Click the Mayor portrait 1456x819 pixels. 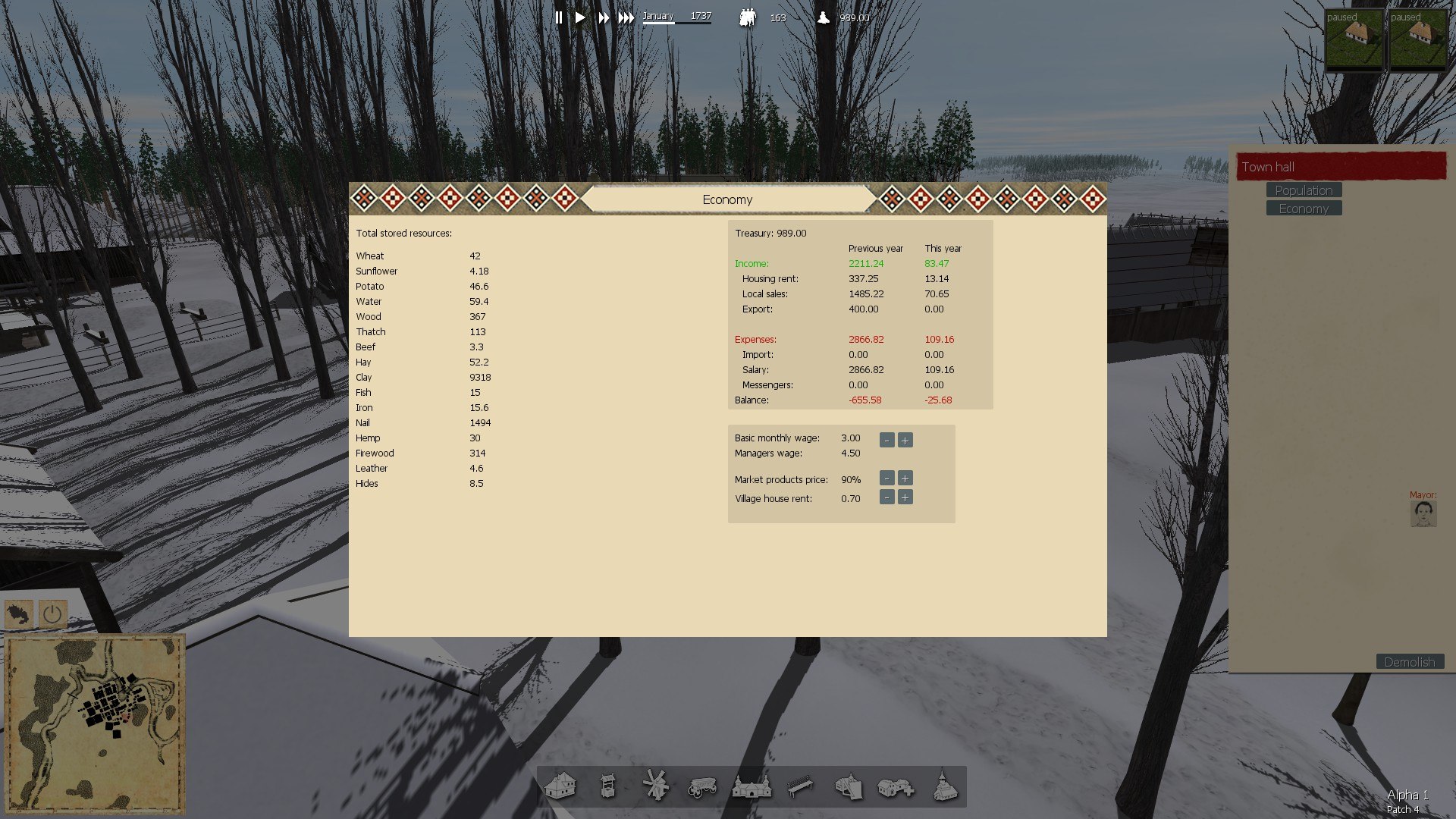coord(1423,513)
